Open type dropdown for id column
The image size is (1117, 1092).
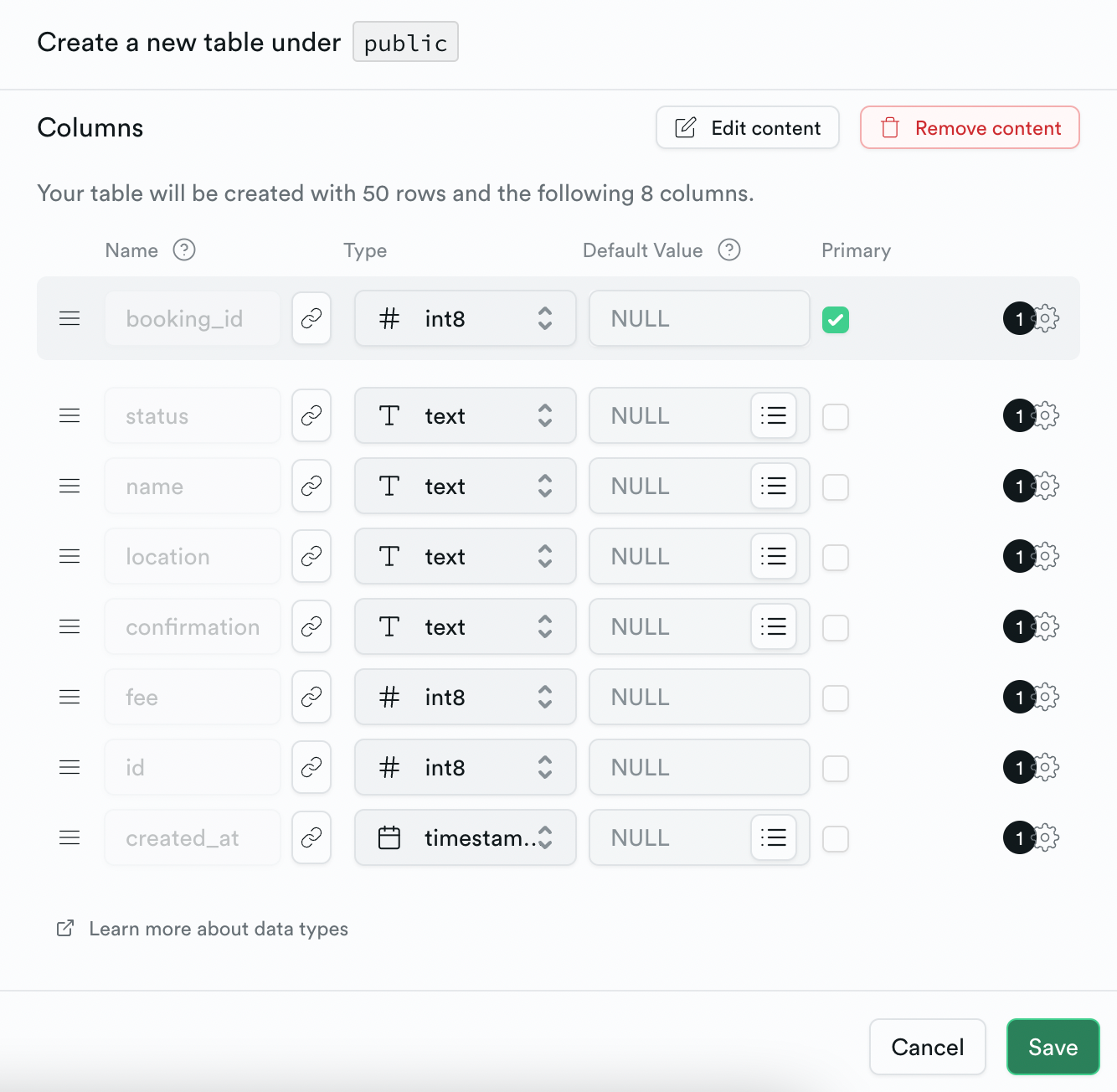466,767
